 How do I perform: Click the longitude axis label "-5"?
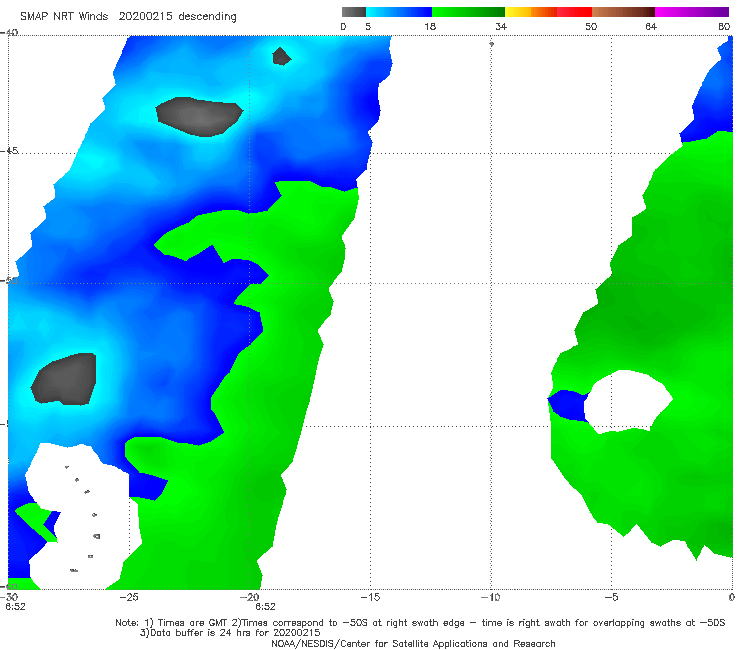611,597
